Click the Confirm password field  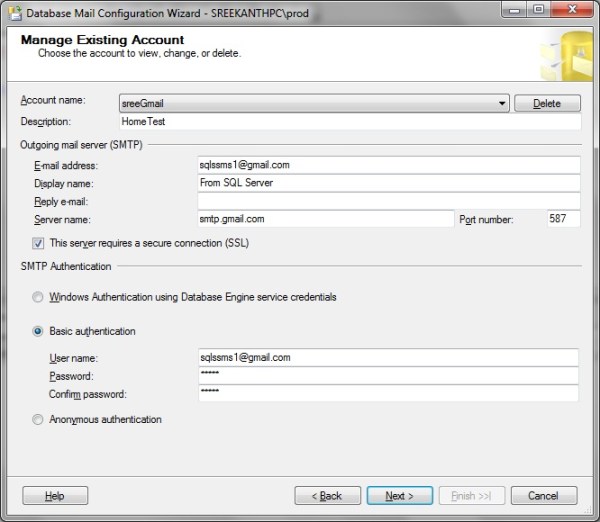(388, 393)
